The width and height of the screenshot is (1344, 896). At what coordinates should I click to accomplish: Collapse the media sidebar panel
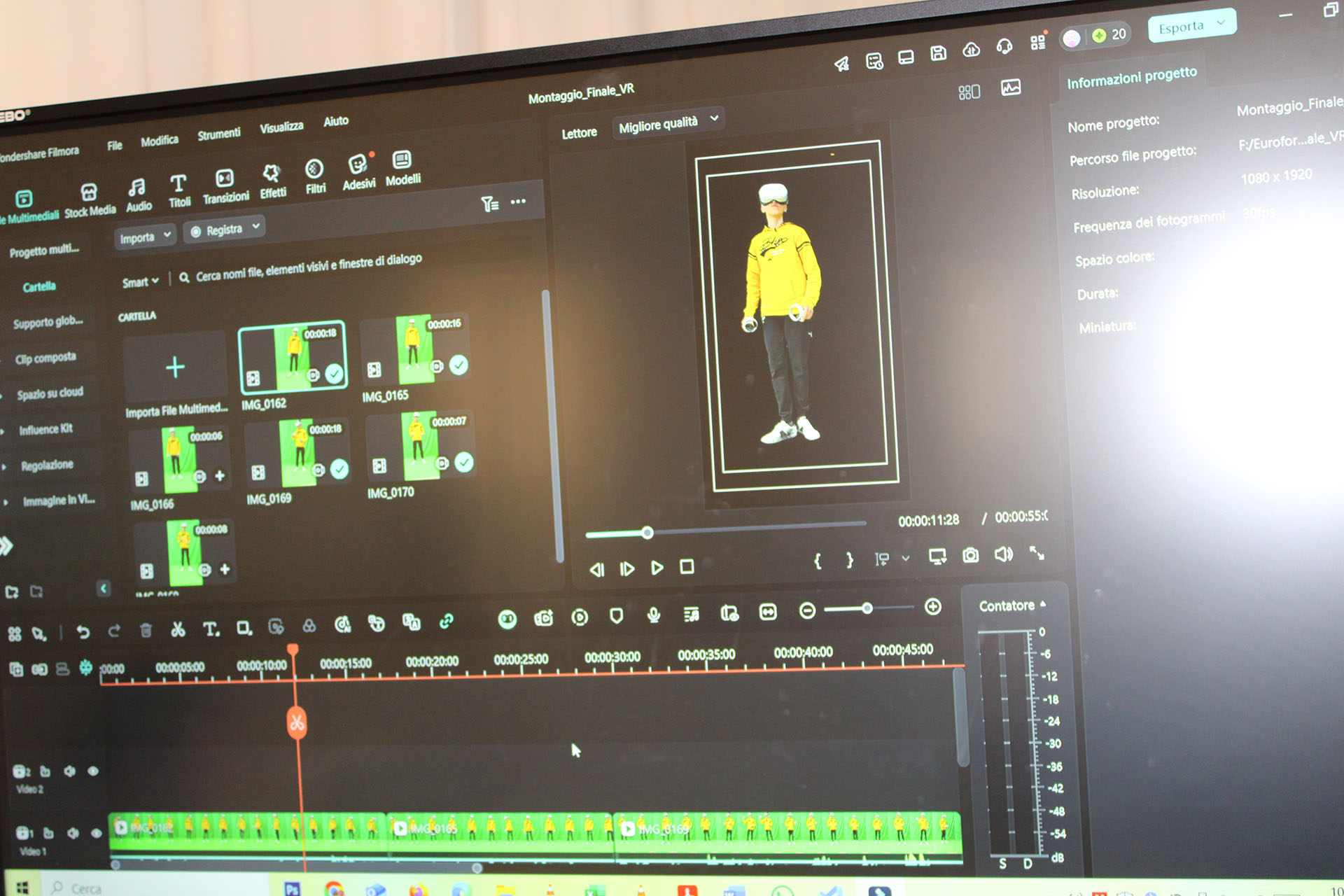(104, 588)
